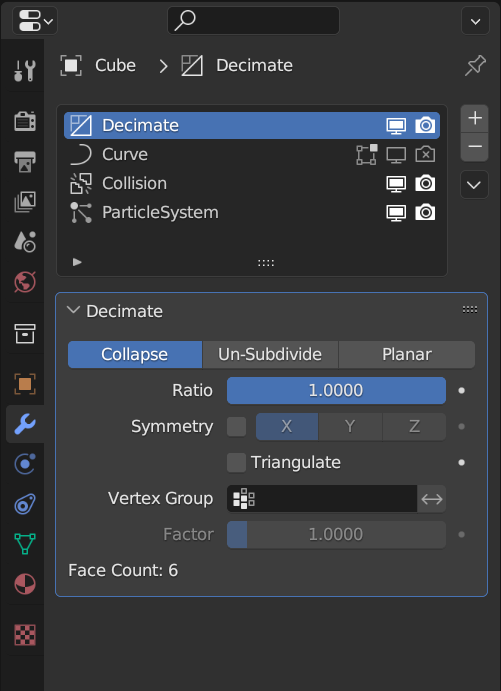This screenshot has width=501, height=691.
Task: Open the View Layer properties tab
Action: [25, 202]
